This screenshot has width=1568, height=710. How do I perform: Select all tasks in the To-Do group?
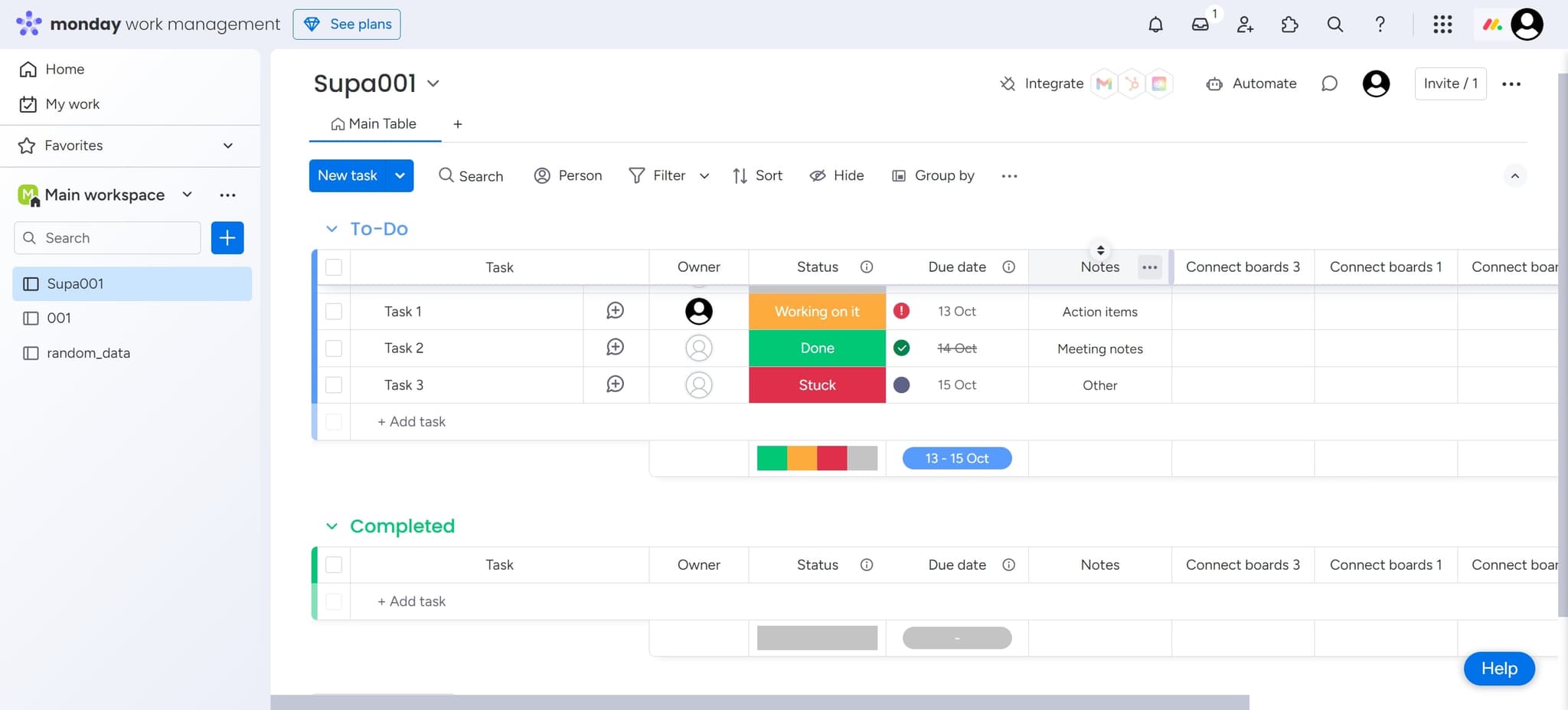click(x=334, y=267)
